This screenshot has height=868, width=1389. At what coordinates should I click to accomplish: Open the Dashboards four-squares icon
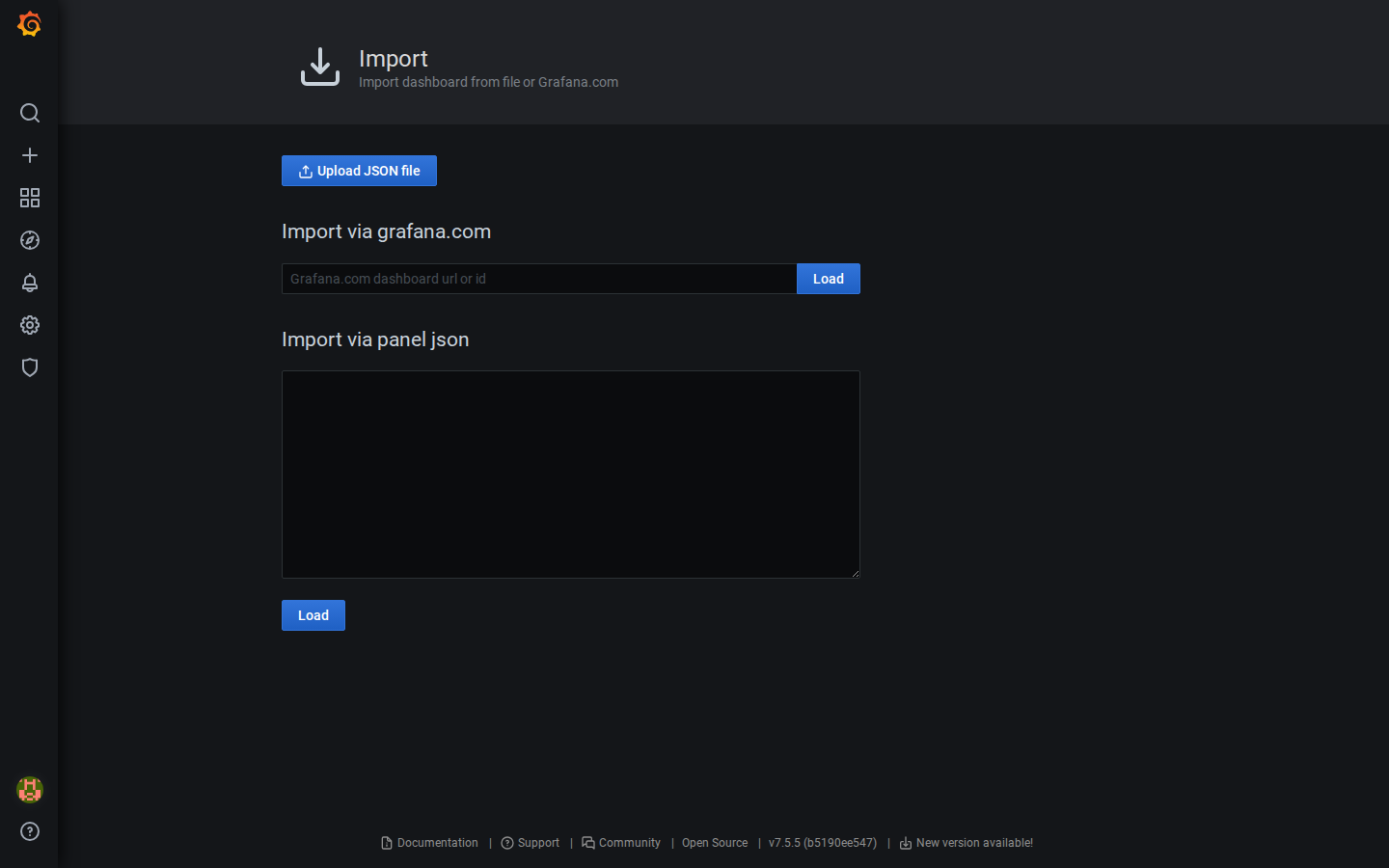(30, 198)
